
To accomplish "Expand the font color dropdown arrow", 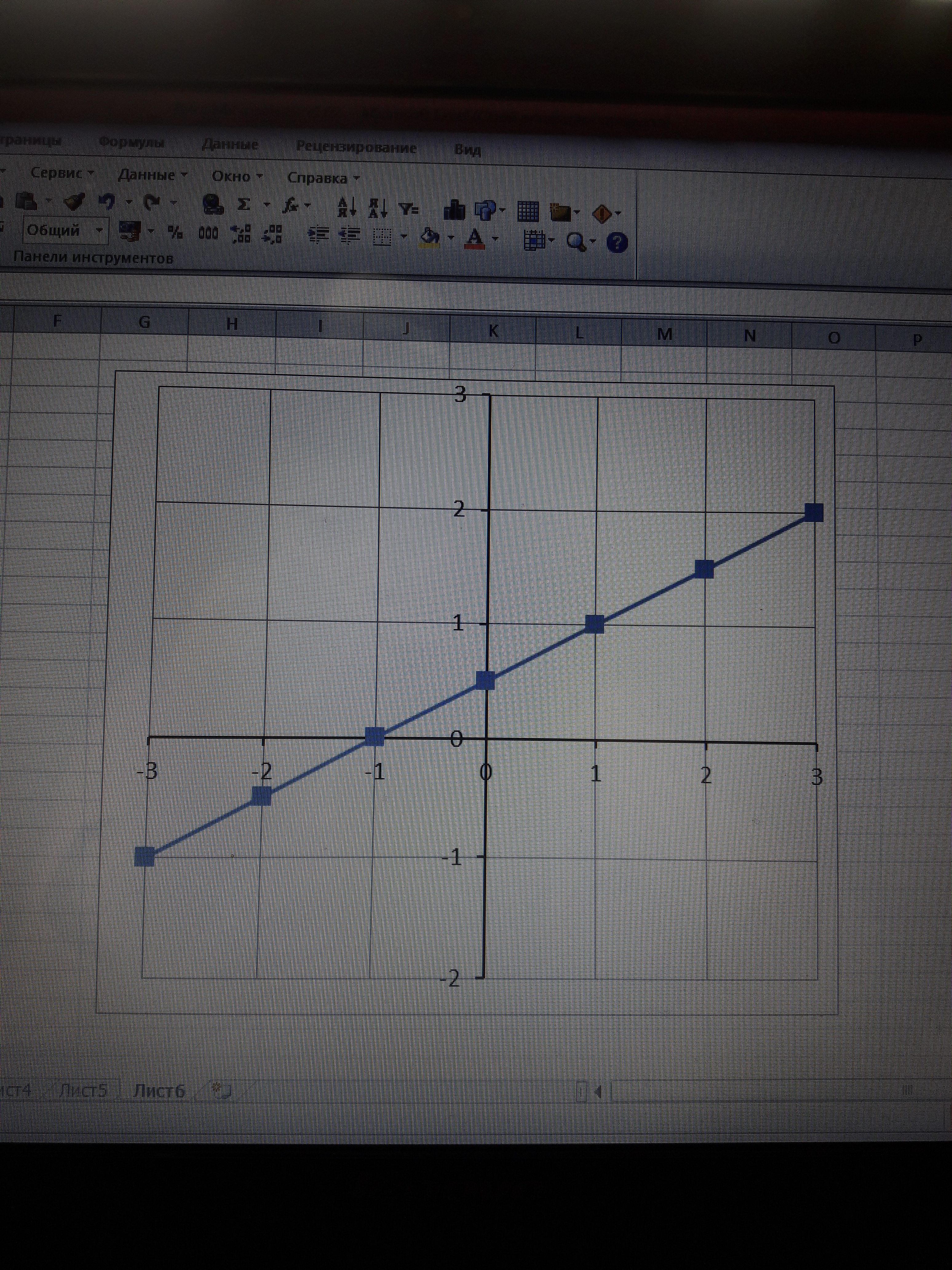I will (x=495, y=239).
